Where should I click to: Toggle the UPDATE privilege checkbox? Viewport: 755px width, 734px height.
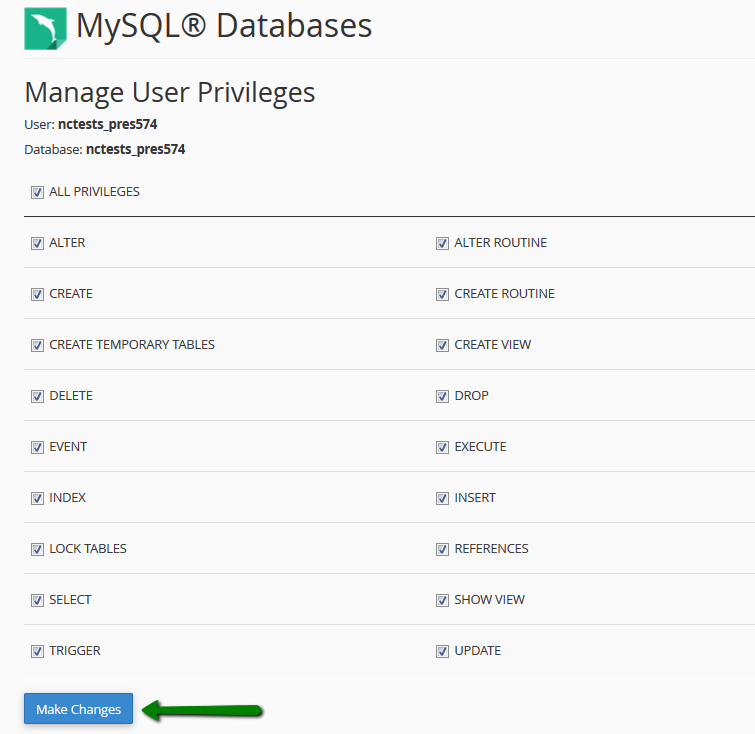pos(442,652)
